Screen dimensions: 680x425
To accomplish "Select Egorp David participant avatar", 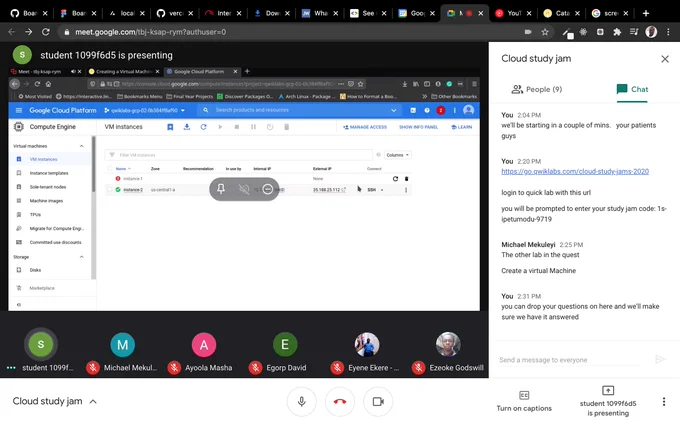I will (285, 345).
